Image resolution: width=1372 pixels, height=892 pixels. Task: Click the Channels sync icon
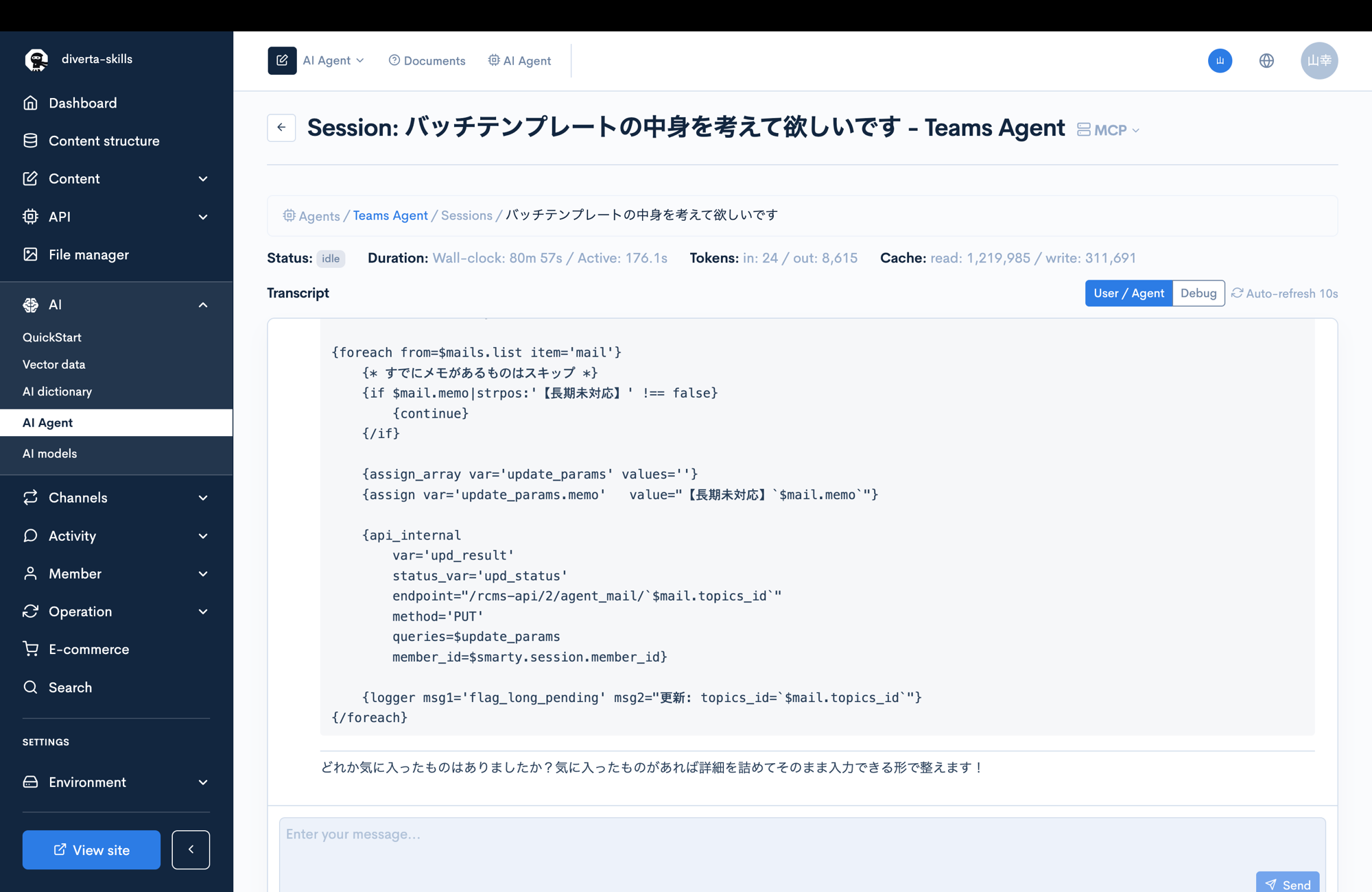pyautogui.click(x=30, y=497)
